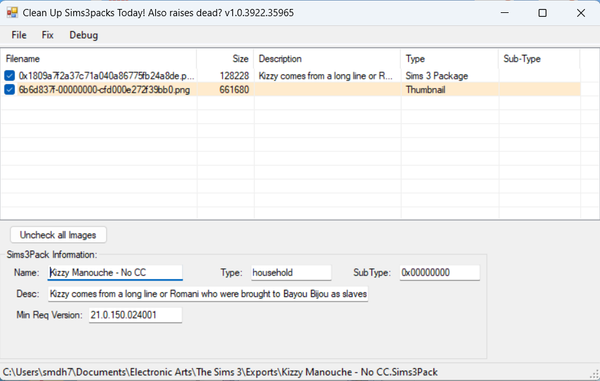Sort by the Sub-Type column header
Image resolution: width=600 pixels, height=381 pixels.
pos(540,59)
